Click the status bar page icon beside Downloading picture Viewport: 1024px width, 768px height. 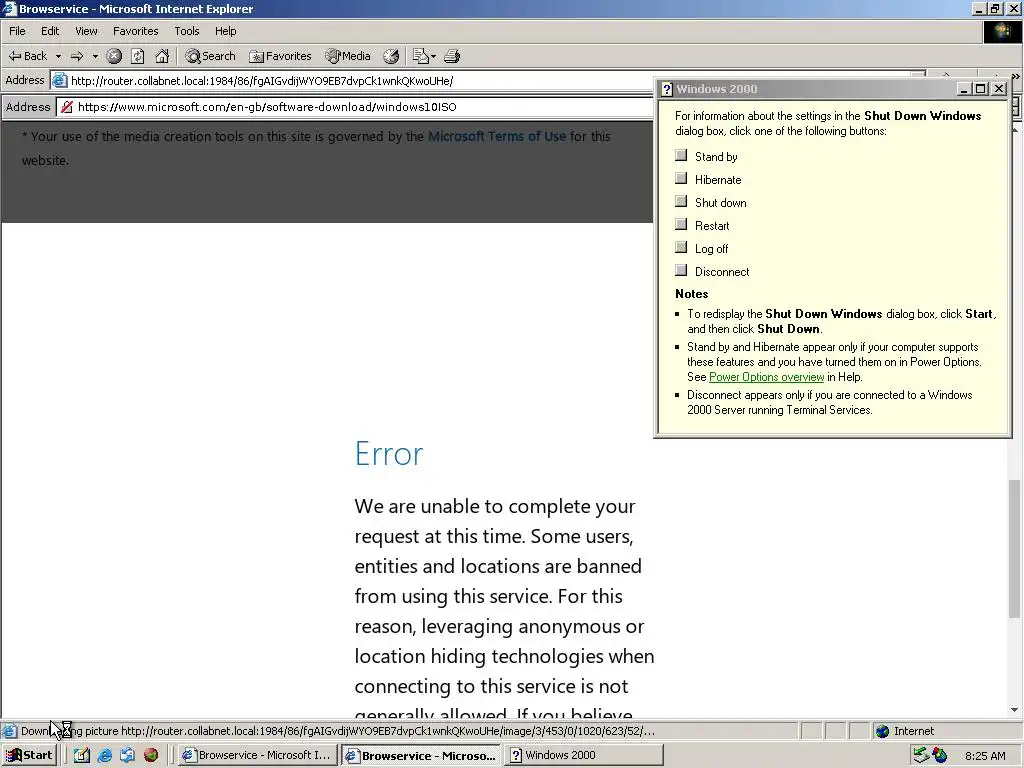pos(9,731)
